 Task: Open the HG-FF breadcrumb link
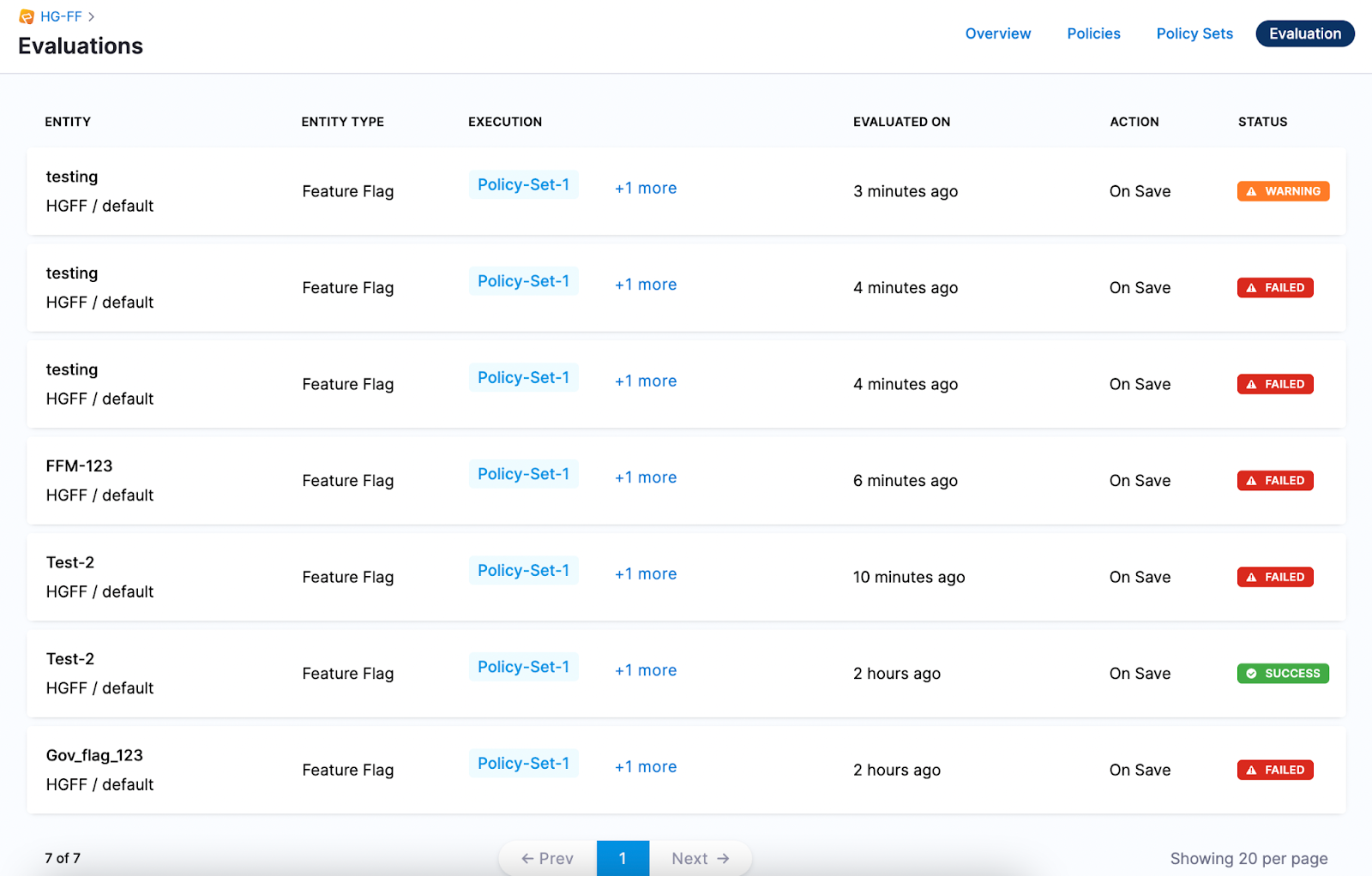coord(61,17)
